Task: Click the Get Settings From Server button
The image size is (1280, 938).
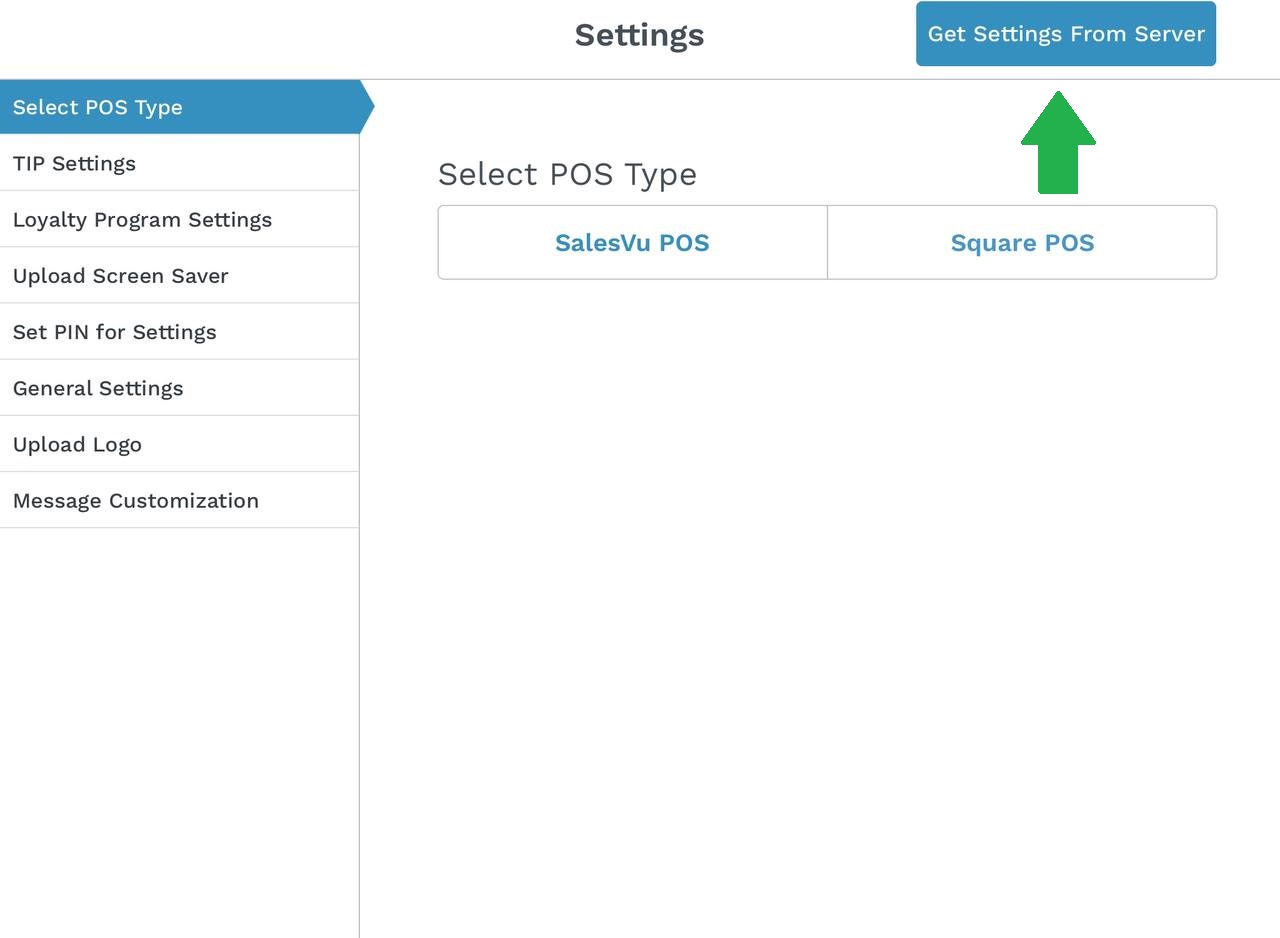Action: [x=1066, y=34]
